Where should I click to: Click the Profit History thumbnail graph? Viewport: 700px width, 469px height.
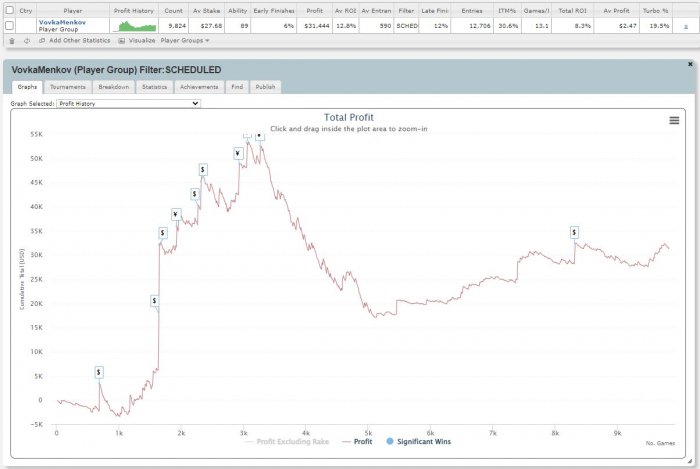135,26
